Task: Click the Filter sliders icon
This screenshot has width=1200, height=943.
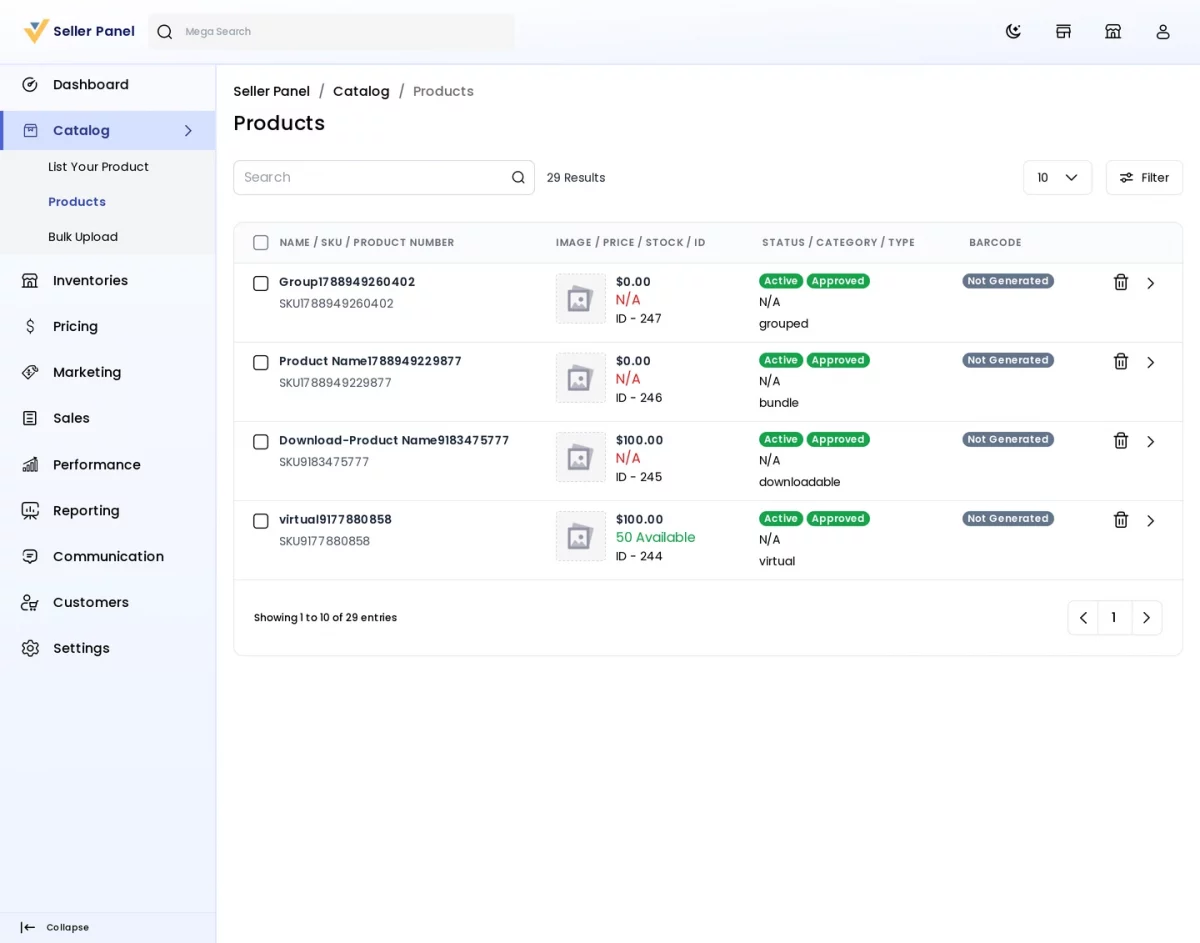Action: coord(1127,178)
